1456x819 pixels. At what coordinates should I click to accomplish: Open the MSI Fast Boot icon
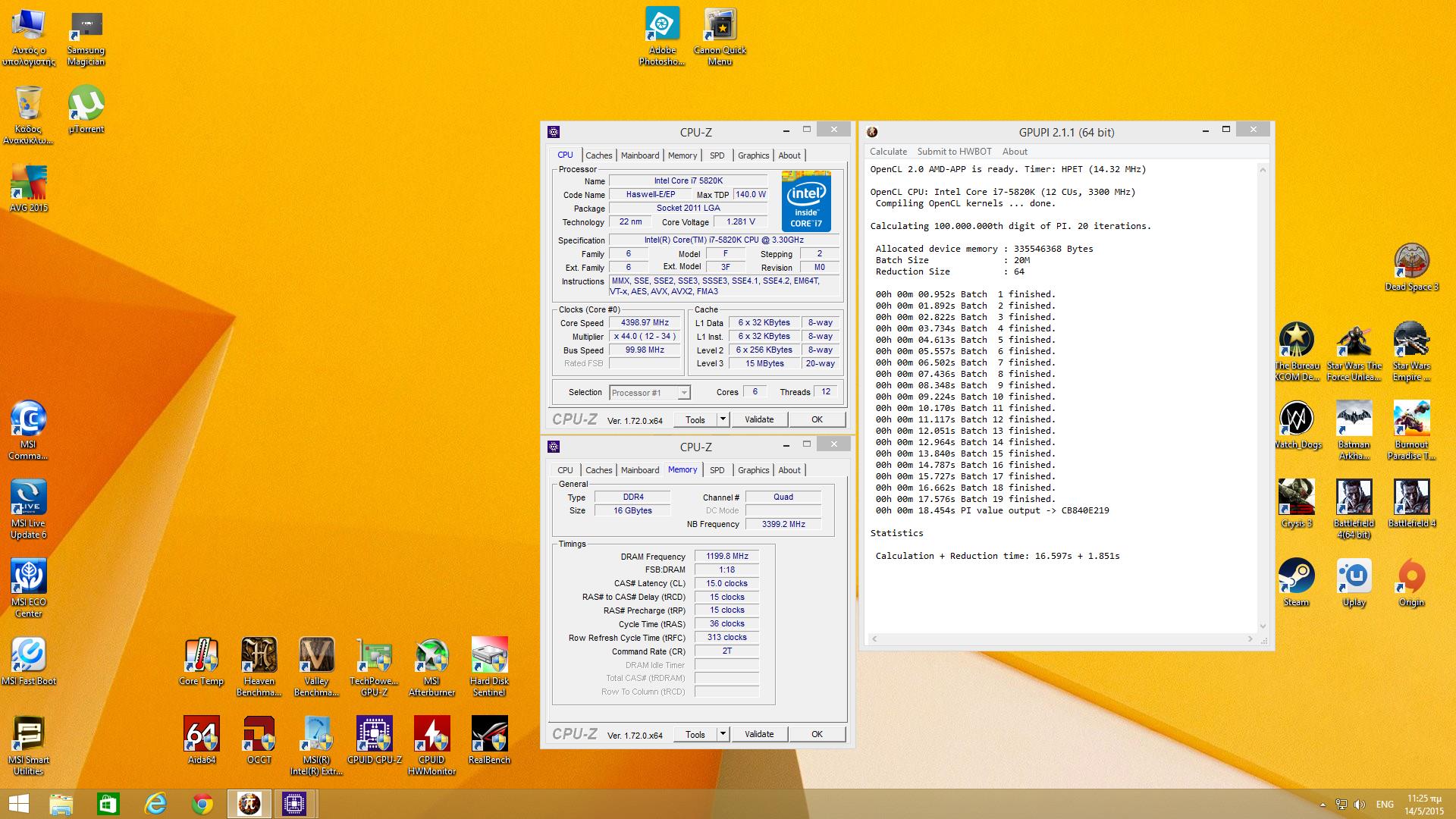tap(28, 661)
